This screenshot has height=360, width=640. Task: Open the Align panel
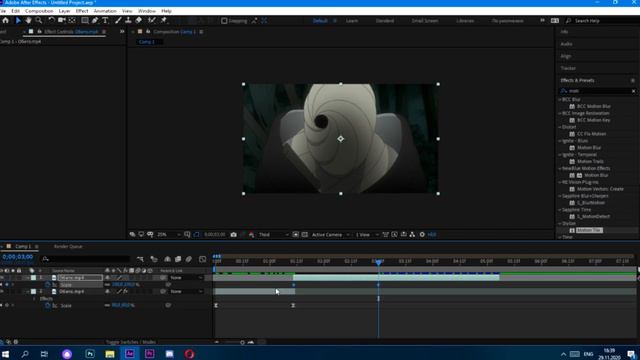(x=566, y=56)
